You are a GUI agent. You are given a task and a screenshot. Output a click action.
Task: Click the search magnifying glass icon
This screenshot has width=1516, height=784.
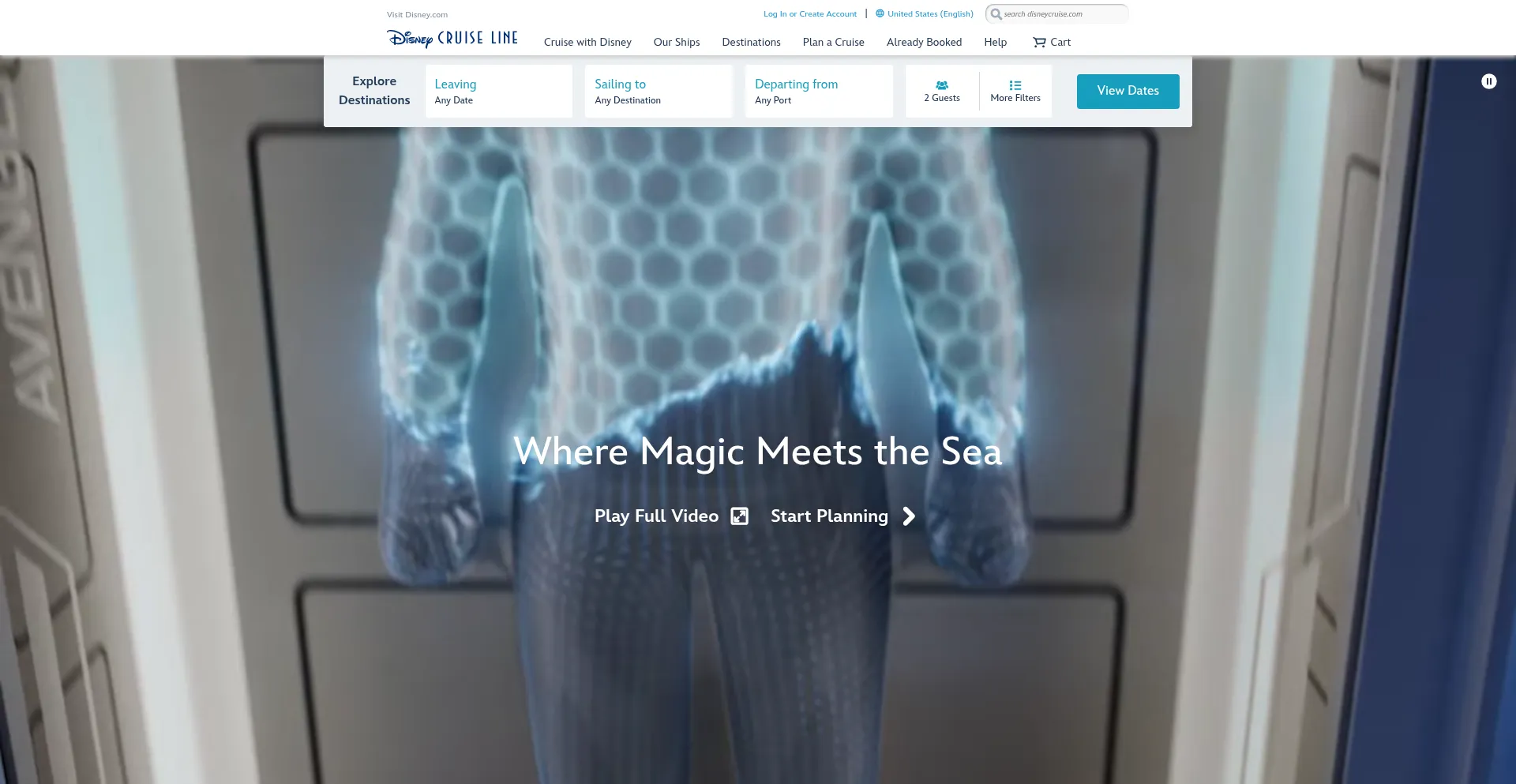tap(996, 14)
